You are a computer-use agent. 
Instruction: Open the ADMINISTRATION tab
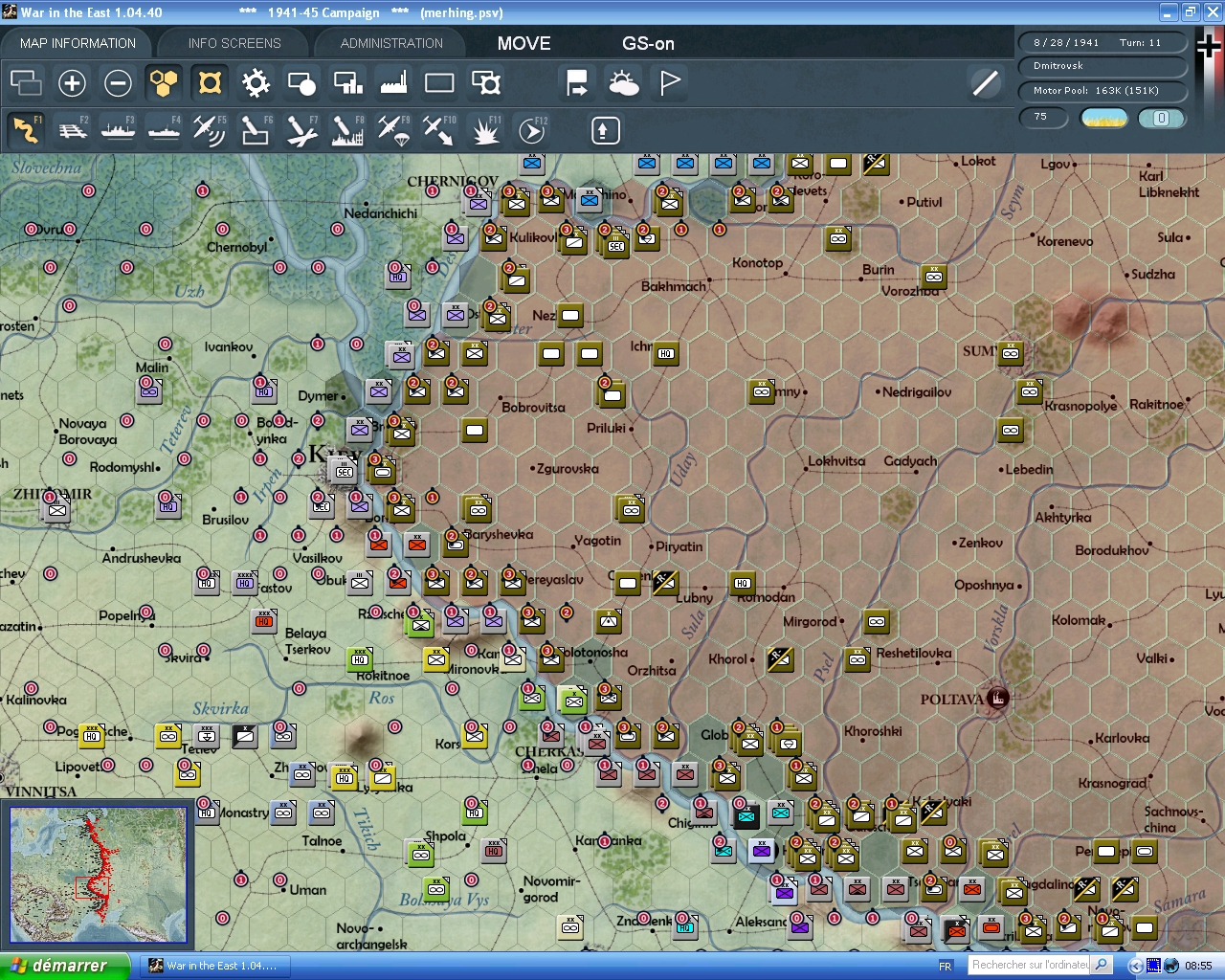tap(391, 43)
